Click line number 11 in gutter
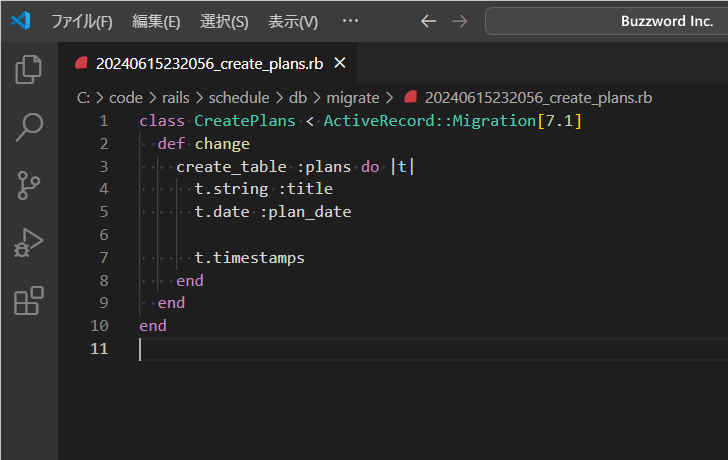 coord(99,349)
